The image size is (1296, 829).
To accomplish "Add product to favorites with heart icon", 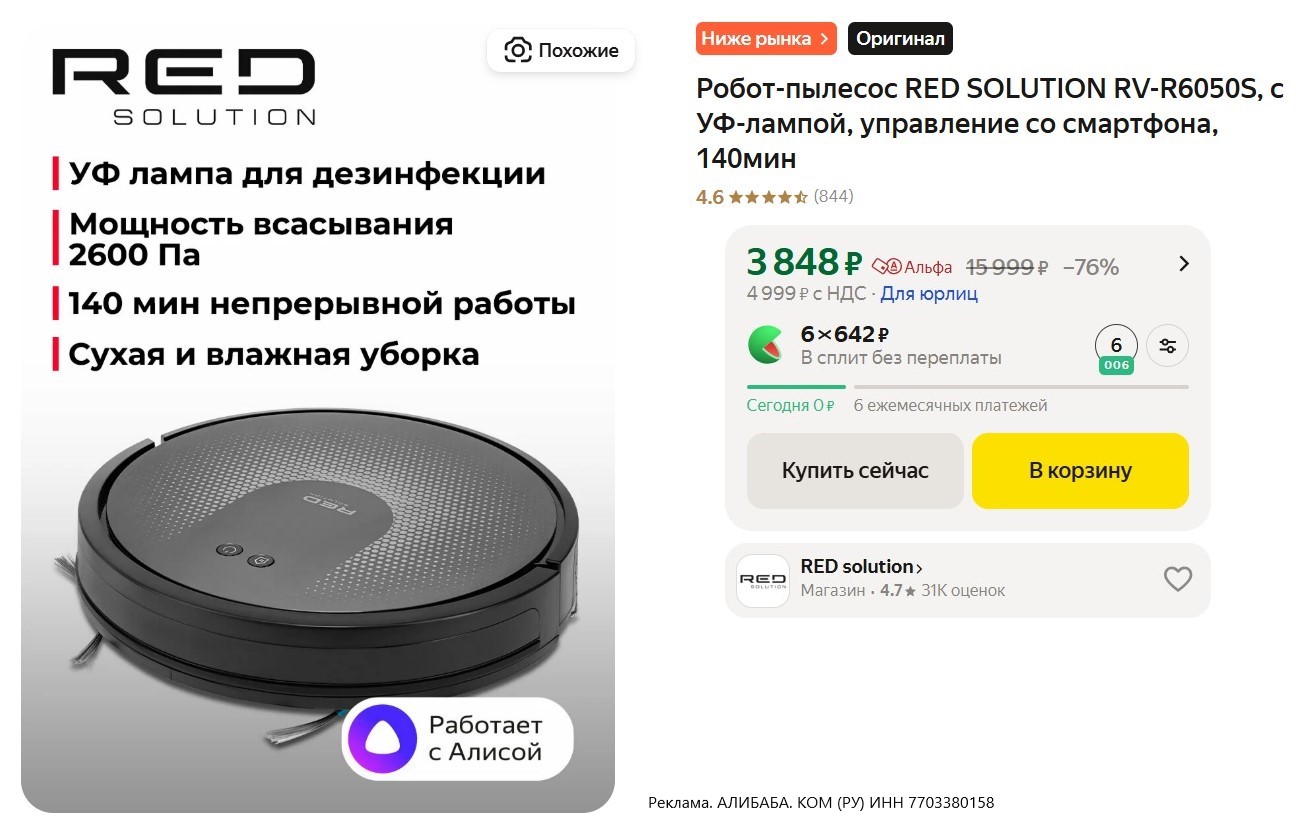I will [x=1178, y=579].
